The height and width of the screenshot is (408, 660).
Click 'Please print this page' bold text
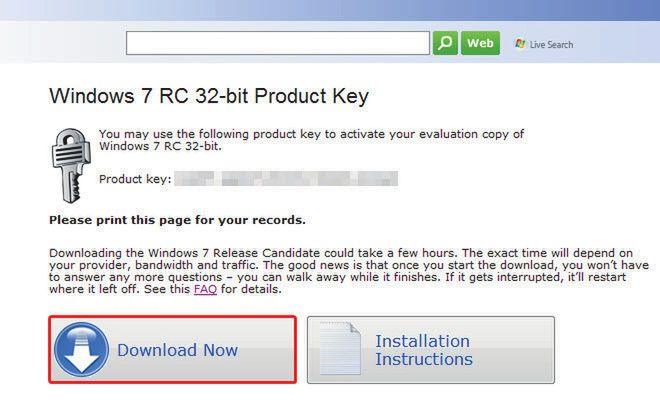coord(177,220)
